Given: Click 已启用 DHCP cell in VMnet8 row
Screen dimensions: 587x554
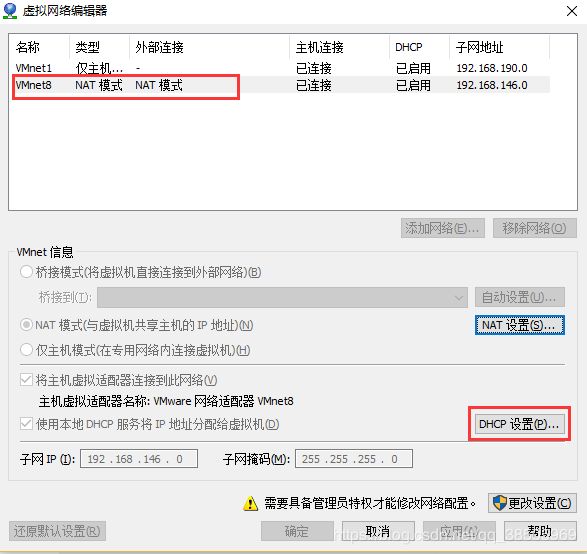Looking at the screenshot, I should [413, 85].
